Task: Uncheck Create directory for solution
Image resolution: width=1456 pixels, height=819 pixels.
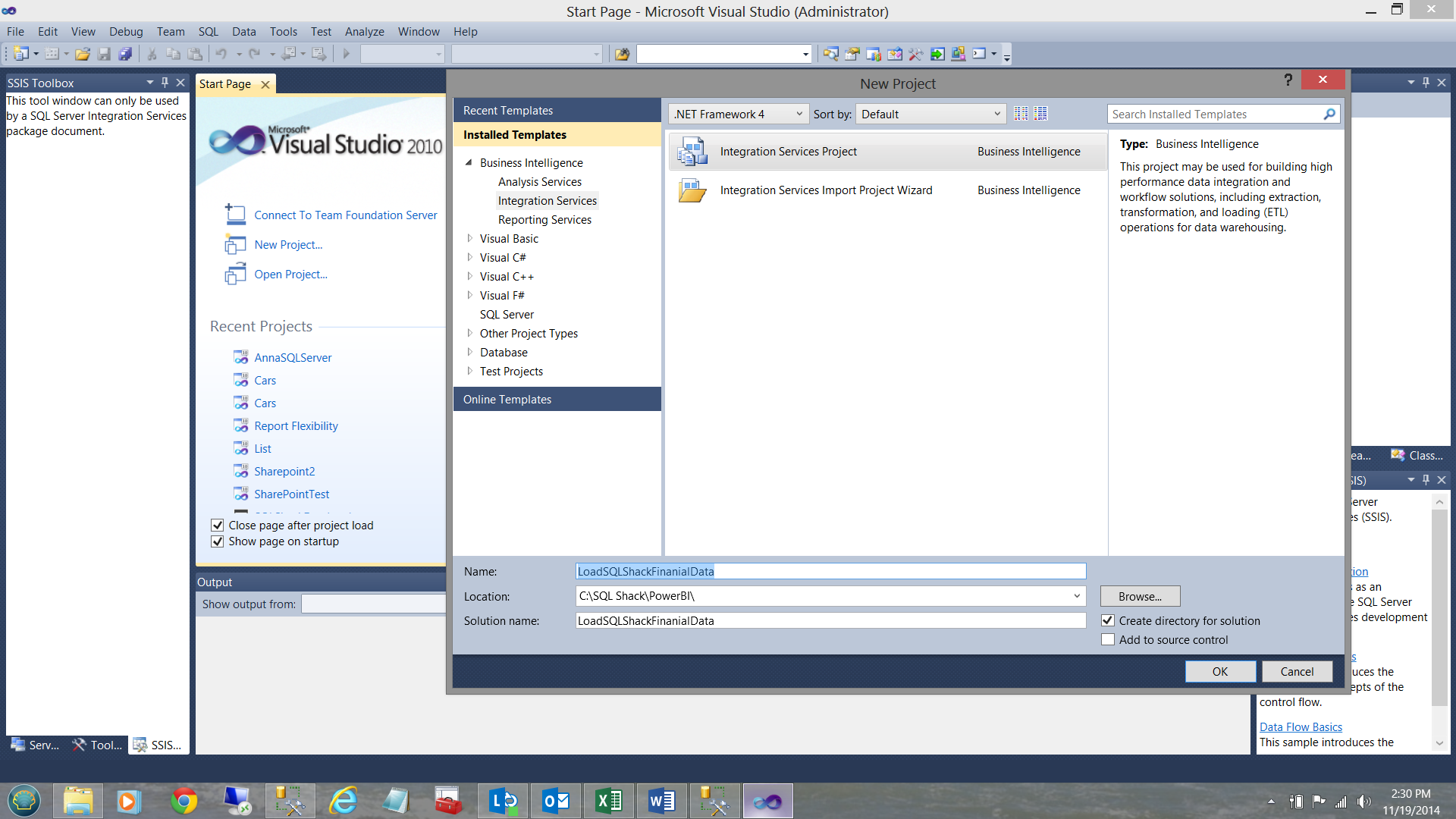Action: pos(1108,620)
